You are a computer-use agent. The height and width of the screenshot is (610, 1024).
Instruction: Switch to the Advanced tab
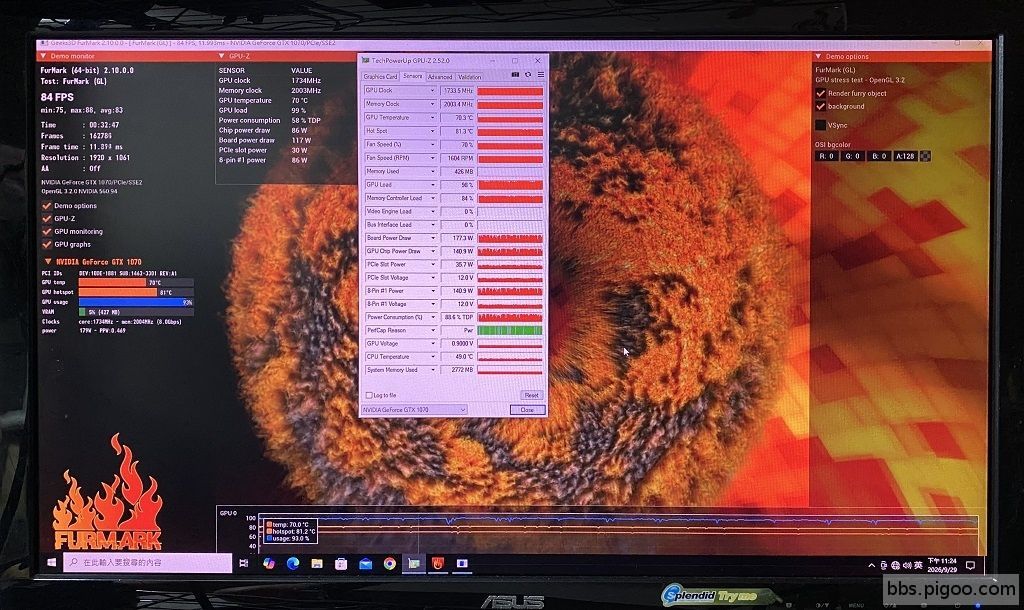[440, 76]
